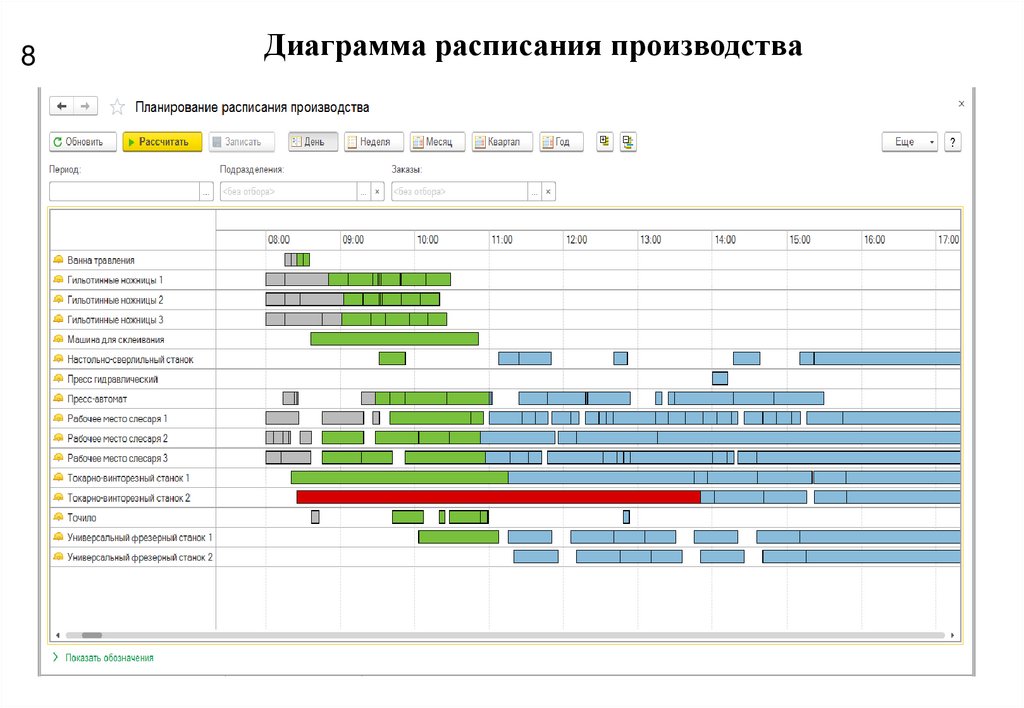Select the Рабочее место слесаря 1 icon
Screen dimensions: 1024x708
tap(58, 418)
